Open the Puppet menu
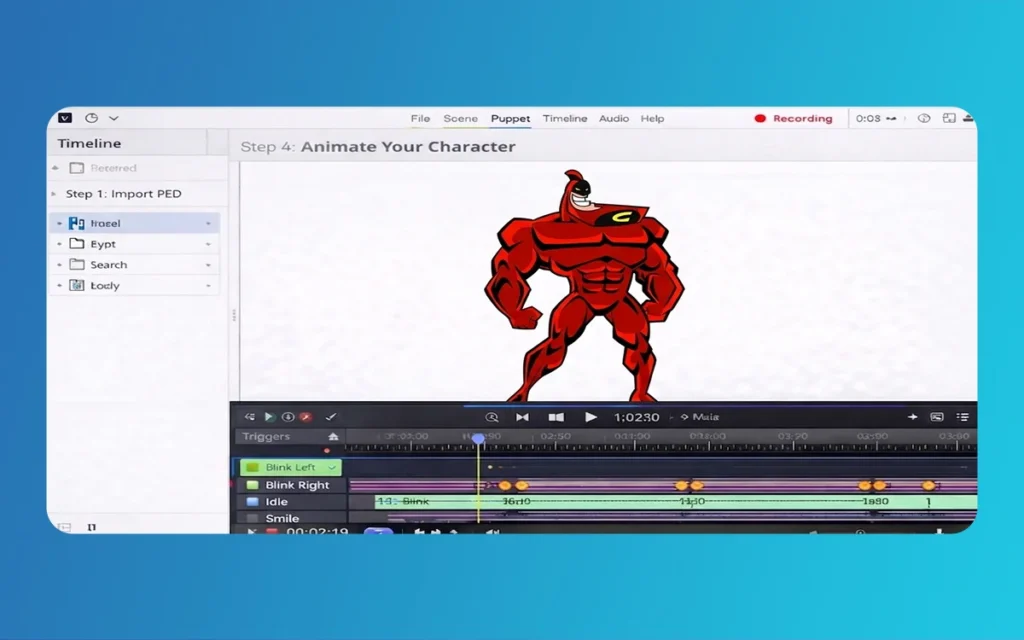 (x=510, y=118)
